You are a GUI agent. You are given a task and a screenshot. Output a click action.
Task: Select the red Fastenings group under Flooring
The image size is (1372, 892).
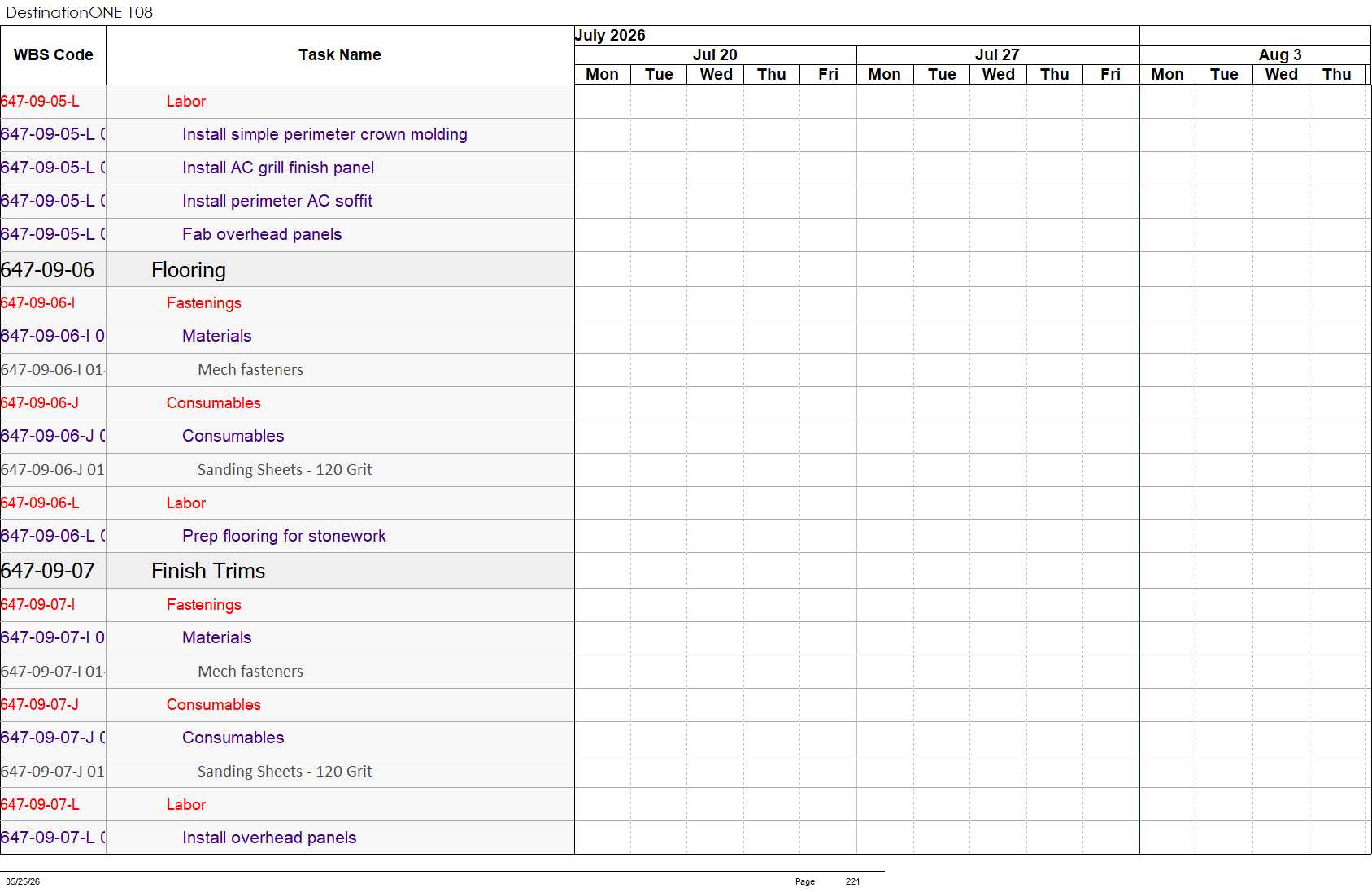pyautogui.click(x=204, y=302)
